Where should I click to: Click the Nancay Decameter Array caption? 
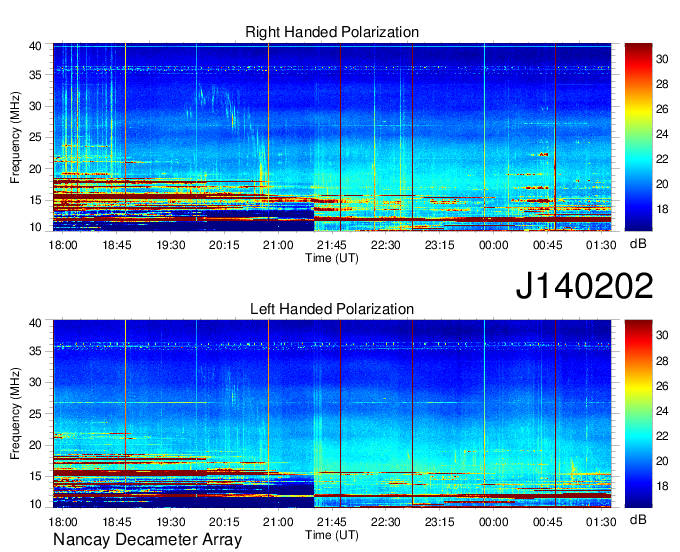pos(147,540)
